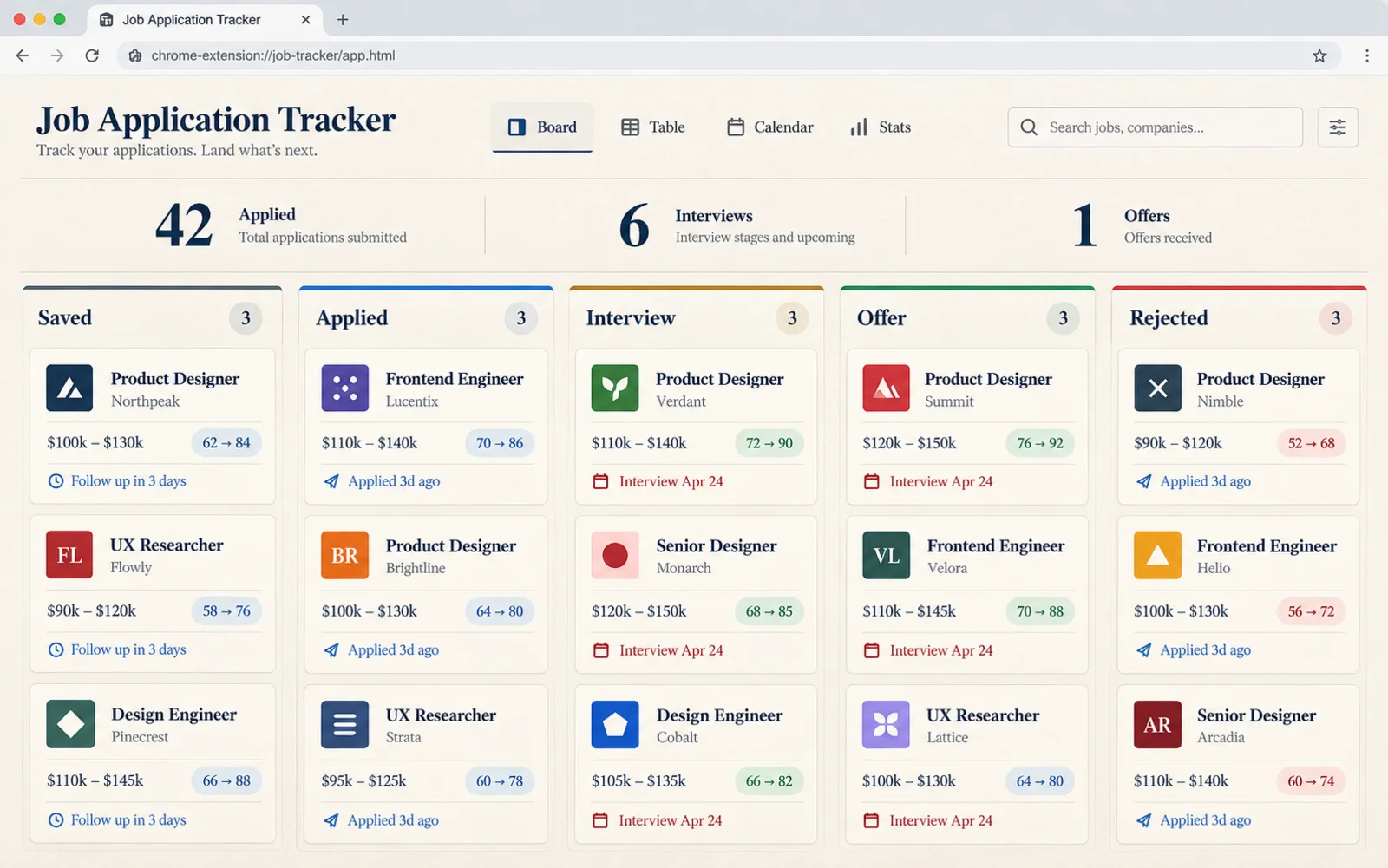Click the Nimble X logo icon
This screenshot has height=868, width=1388.
pos(1157,388)
